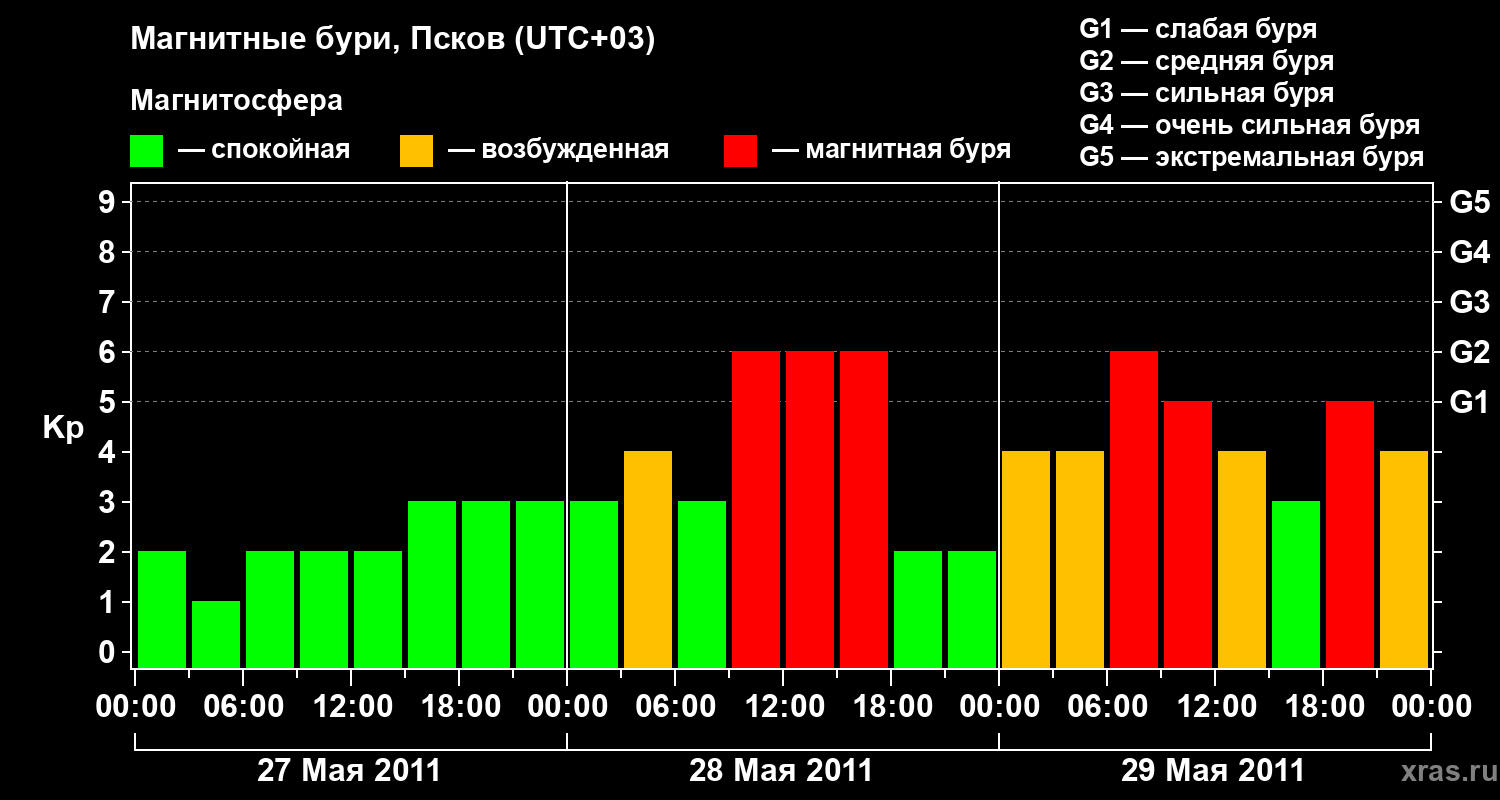Click the 28 May 09:00–12:00 red bar
The width and height of the screenshot is (1500, 800).
tap(756, 509)
